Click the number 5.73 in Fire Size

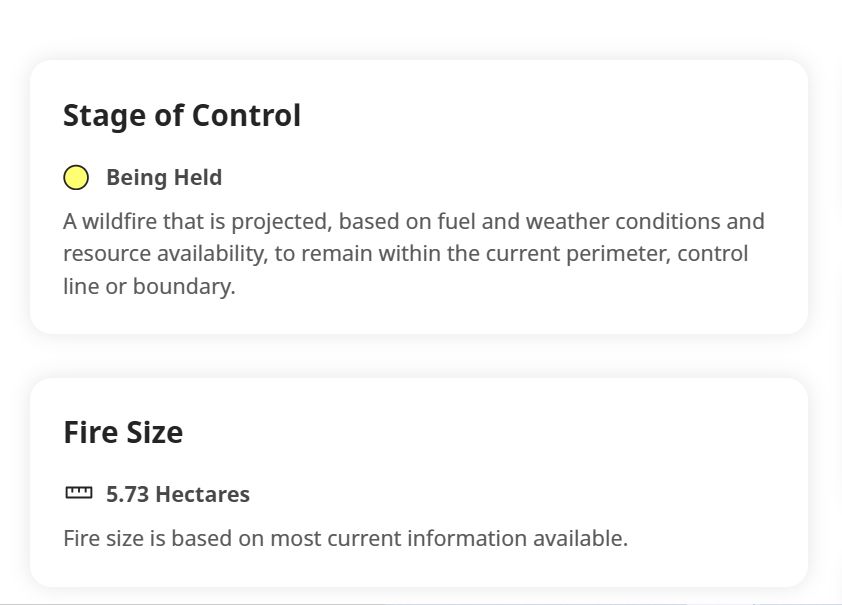pyautogui.click(x=127, y=494)
